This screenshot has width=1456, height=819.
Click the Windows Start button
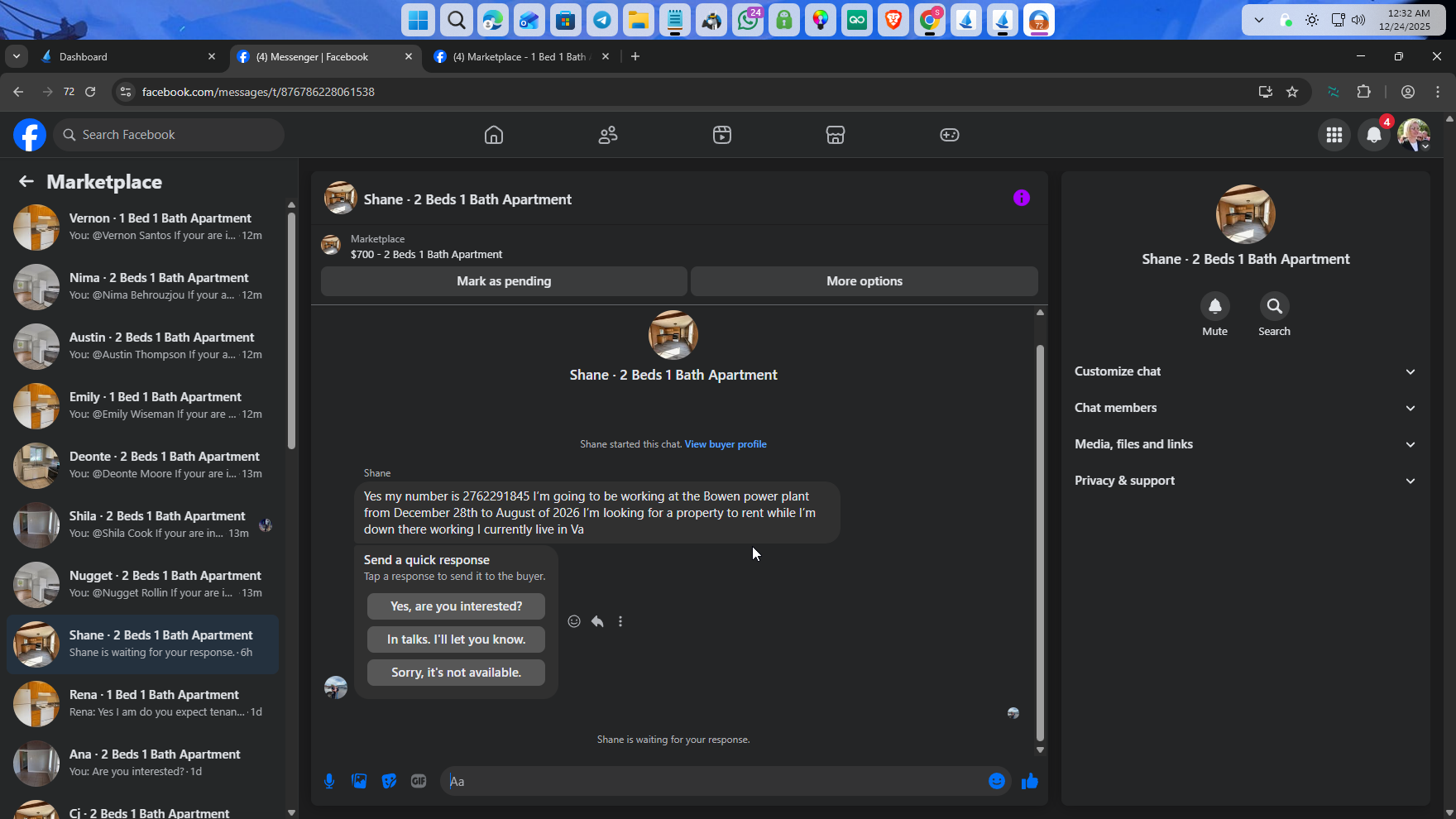click(x=419, y=20)
